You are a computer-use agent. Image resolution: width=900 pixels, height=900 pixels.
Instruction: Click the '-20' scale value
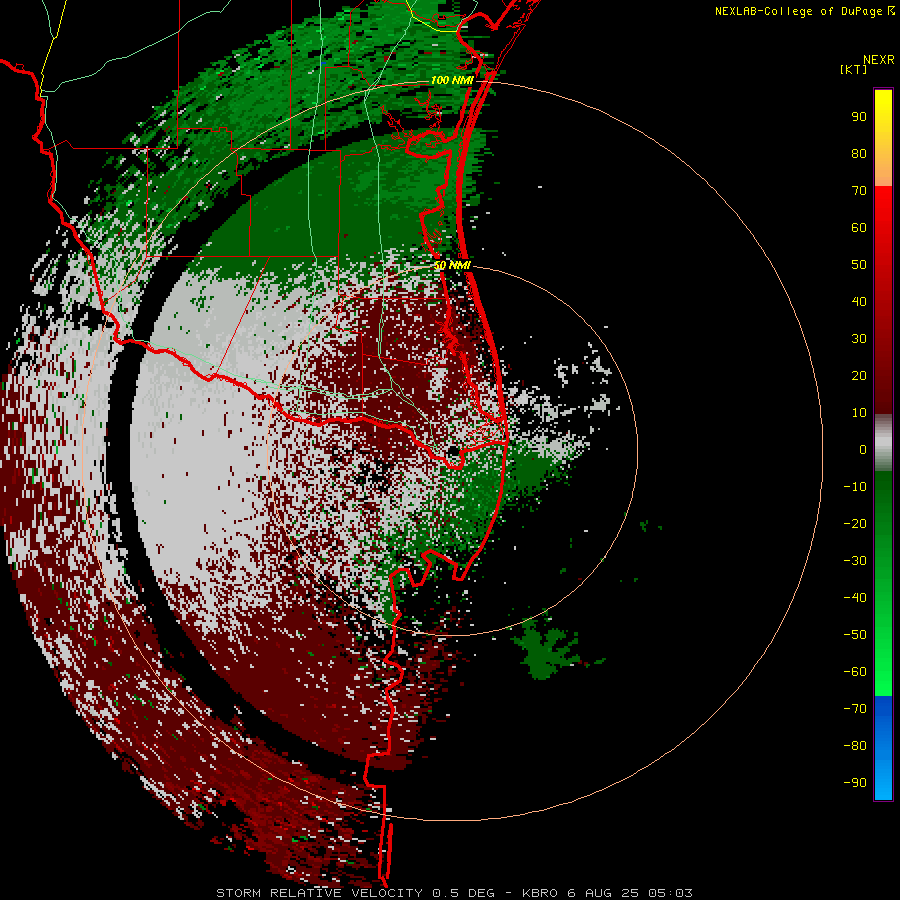[x=855, y=523]
